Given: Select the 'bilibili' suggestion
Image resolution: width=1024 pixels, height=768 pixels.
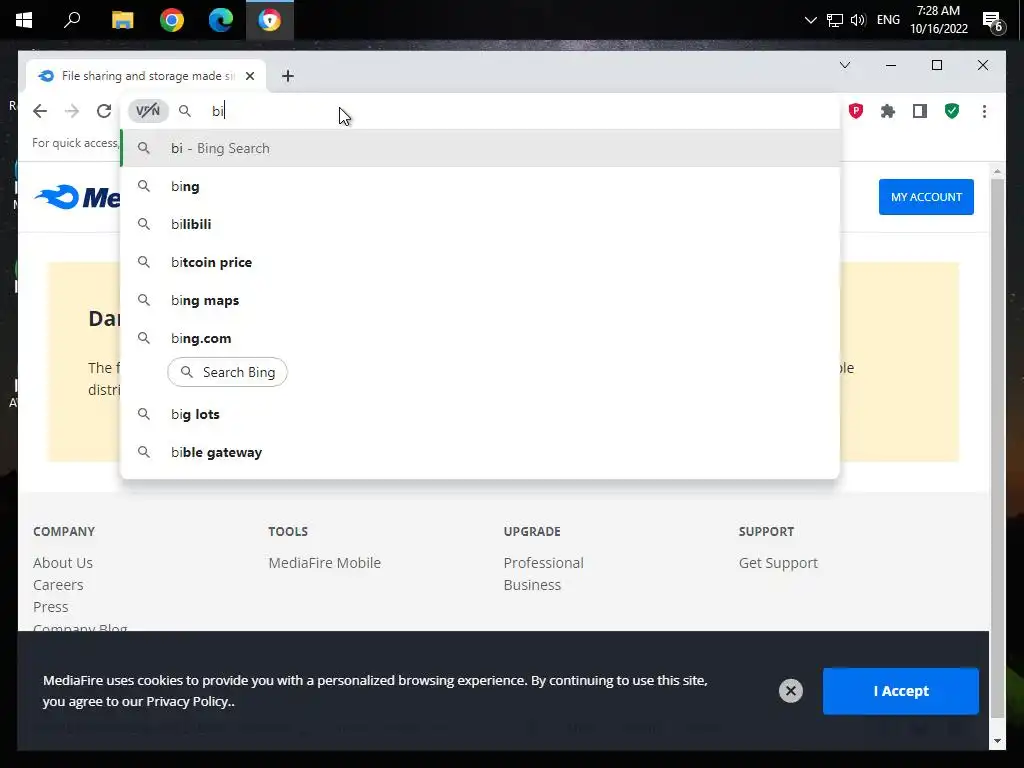Looking at the screenshot, I should (480, 224).
